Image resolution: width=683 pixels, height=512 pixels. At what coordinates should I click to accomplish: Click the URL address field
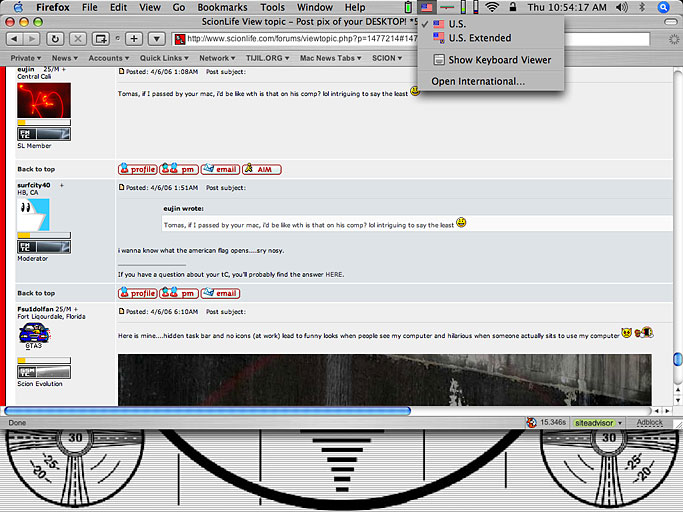pyautogui.click(x=300, y=39)
